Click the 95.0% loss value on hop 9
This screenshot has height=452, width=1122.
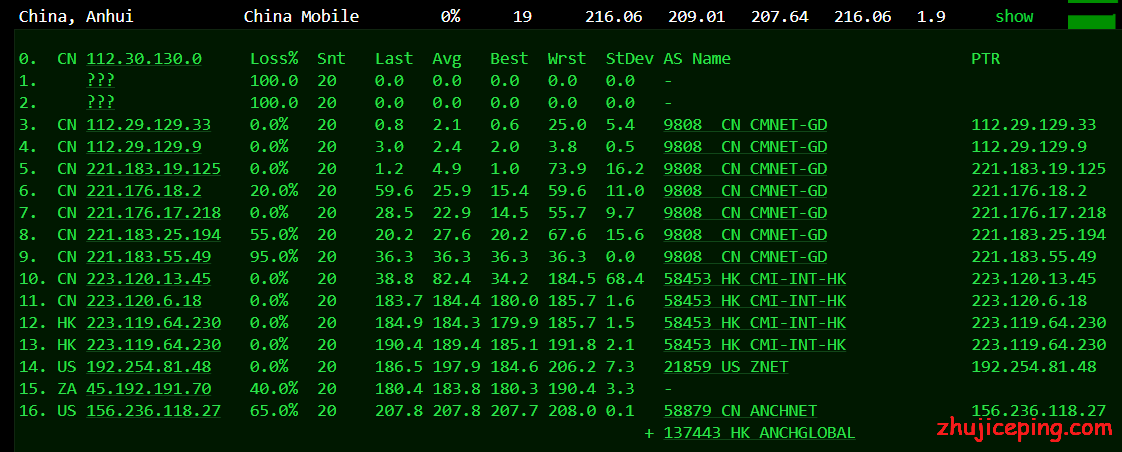click(x=274, y=257)
